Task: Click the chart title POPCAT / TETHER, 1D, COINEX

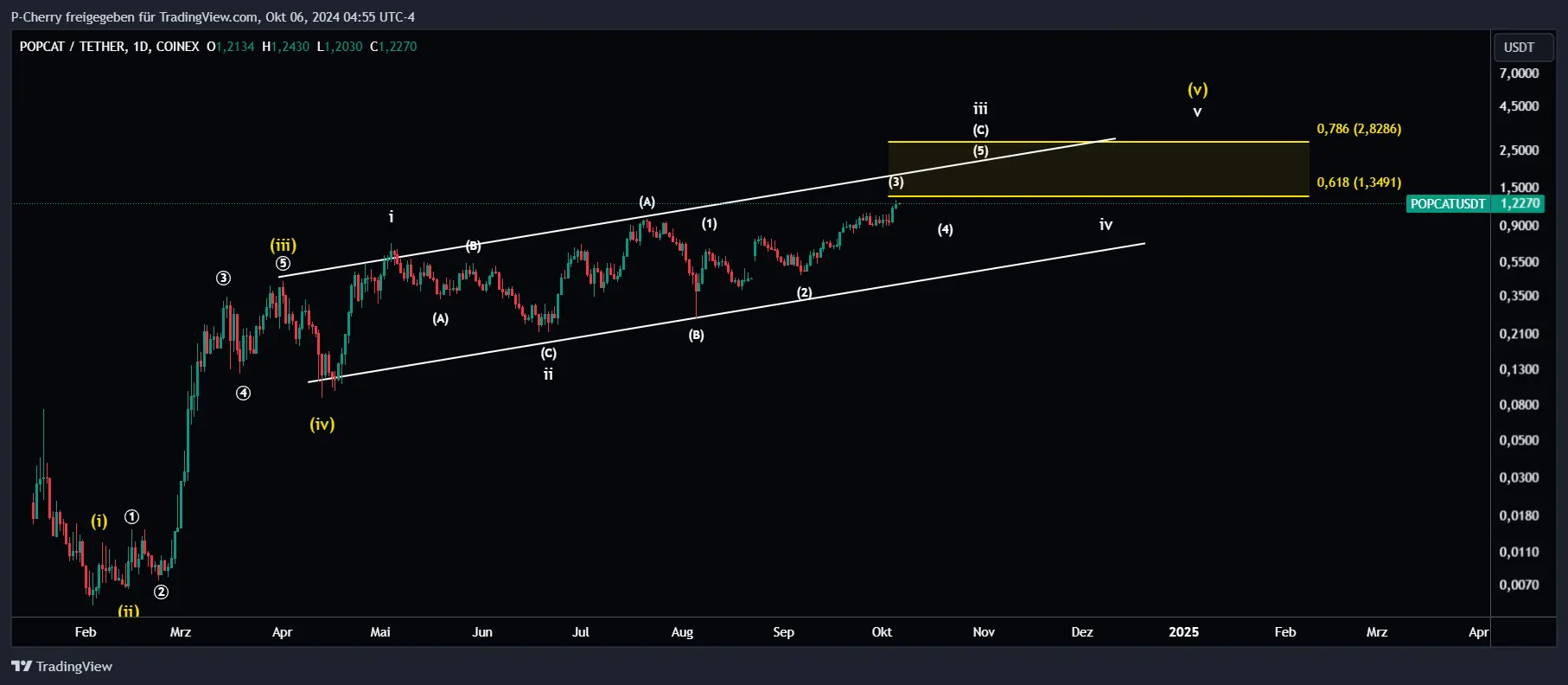Action: pyautogui.click(x=109, y=47)
